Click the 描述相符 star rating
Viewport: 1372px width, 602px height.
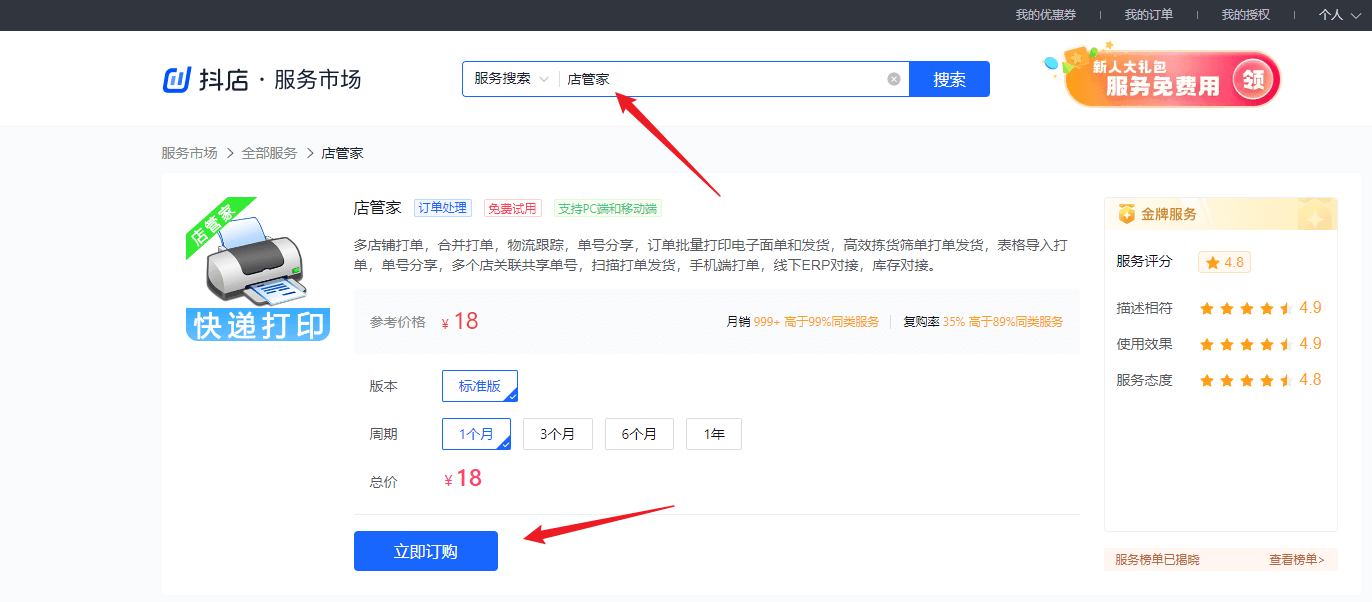click(1246, 308)
